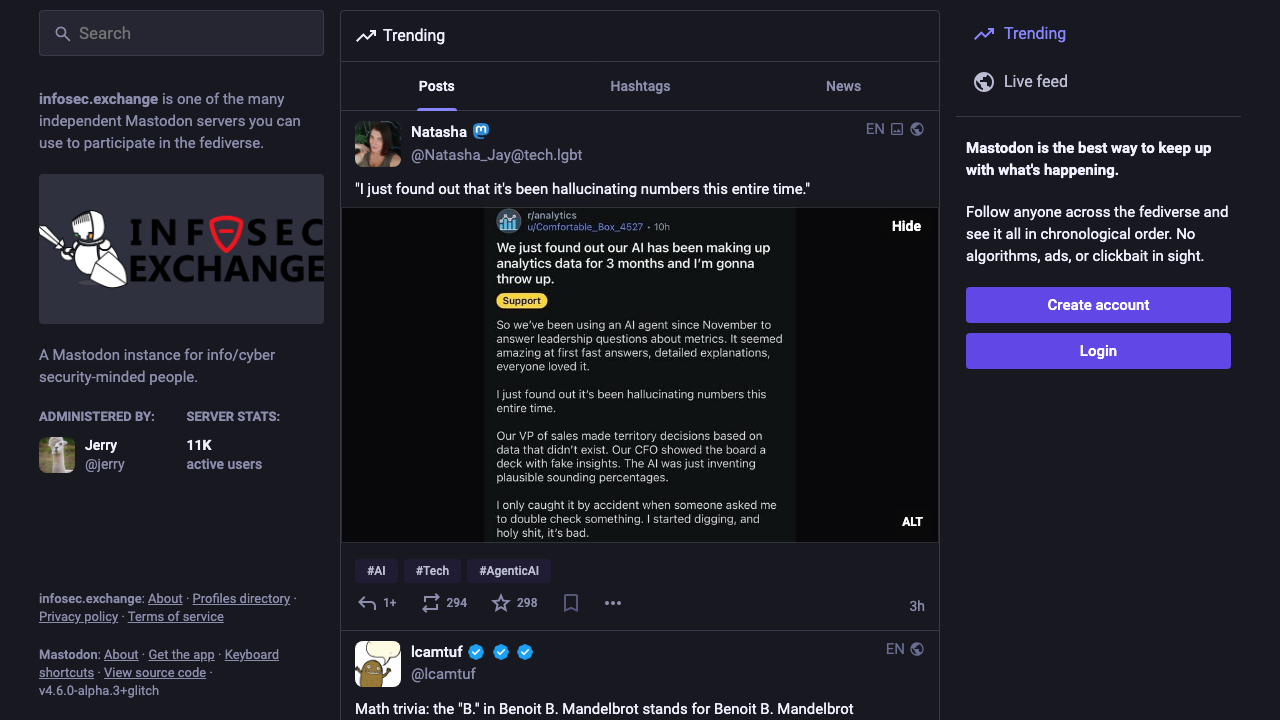
Task: Switch to the News tab
Action: 843,86
